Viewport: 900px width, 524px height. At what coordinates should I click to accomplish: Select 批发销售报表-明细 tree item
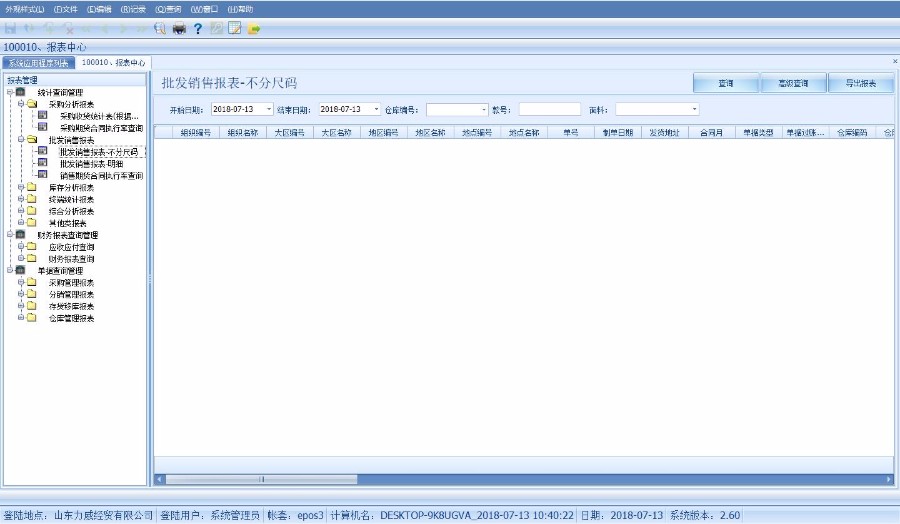(x=91, y=164)
